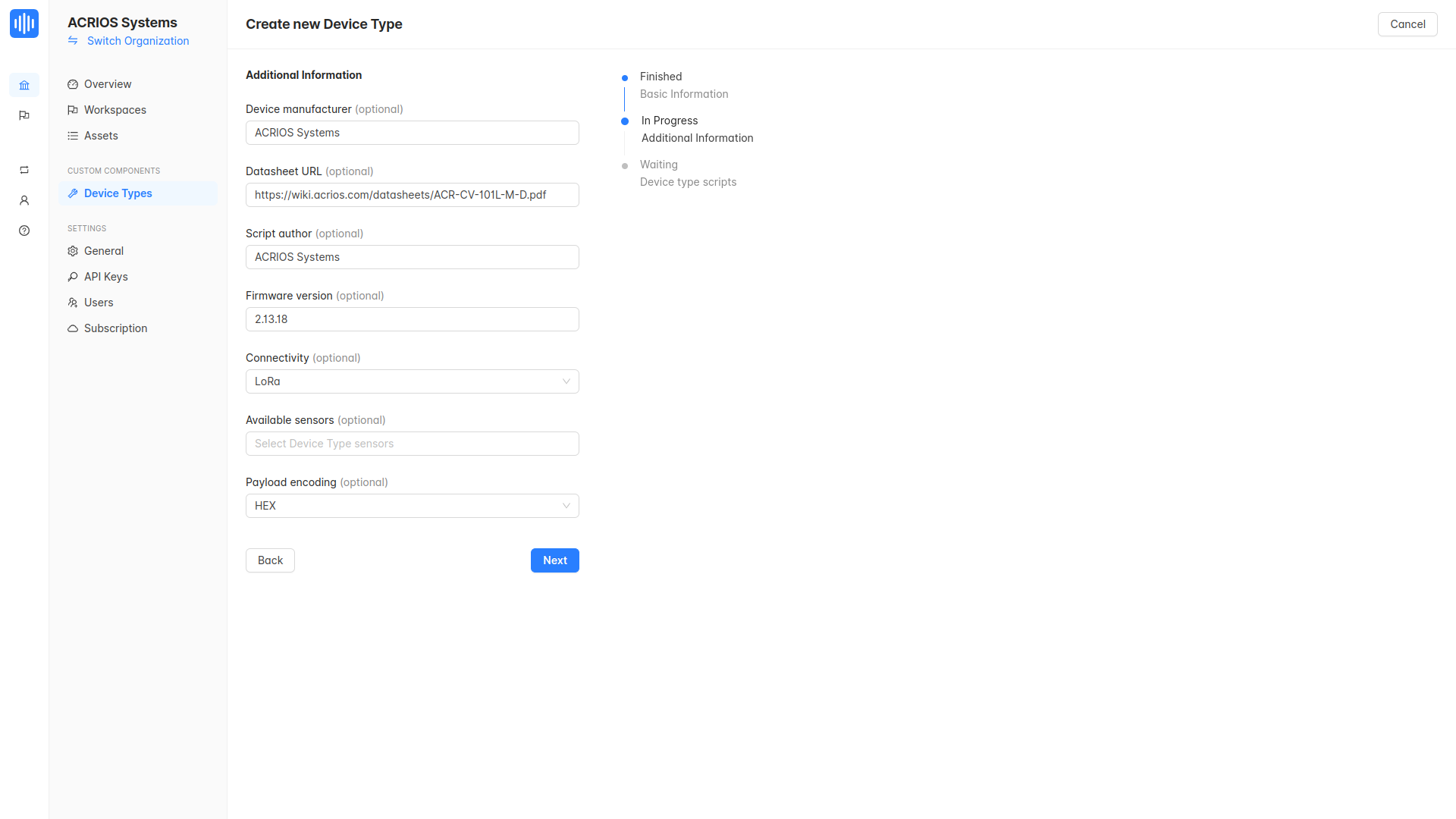Click the Back button
The width and height of the screenshot is (1456, 819).
(x=270, y=560)
